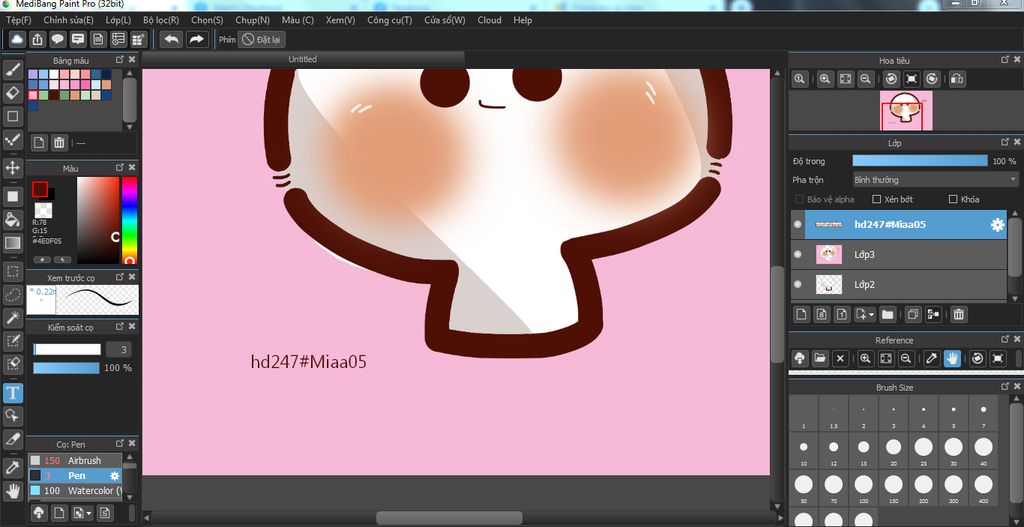Screen dimensions: 1024x527
Task: Toggle the Bảo vệ alpha checkbox
Action: pyautogui.click(x=799, y=199)
